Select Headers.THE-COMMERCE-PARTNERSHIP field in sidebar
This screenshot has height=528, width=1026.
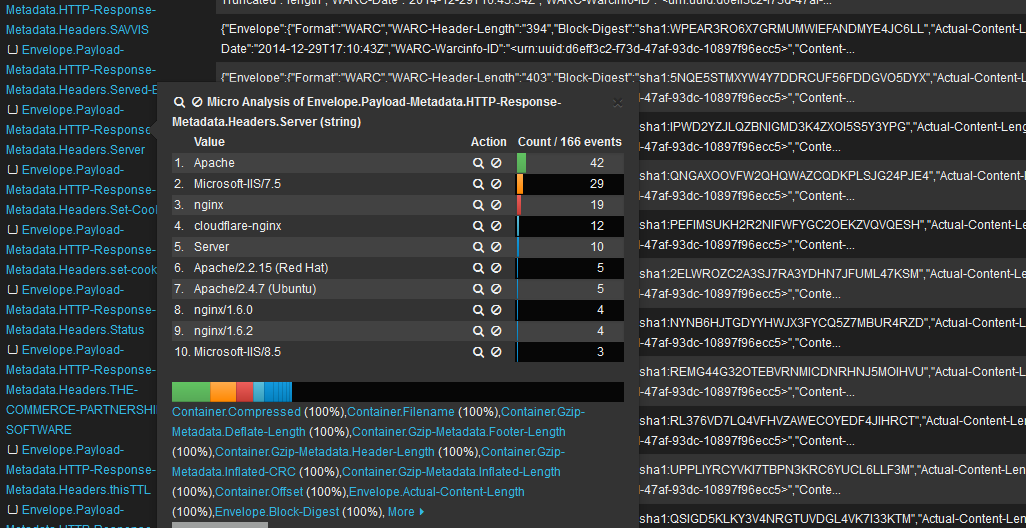point(80,389)
